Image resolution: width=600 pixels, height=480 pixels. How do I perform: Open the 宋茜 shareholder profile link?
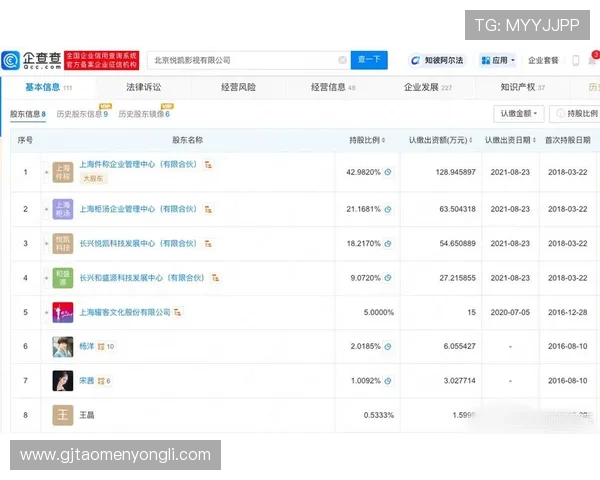tap(86, 381)
